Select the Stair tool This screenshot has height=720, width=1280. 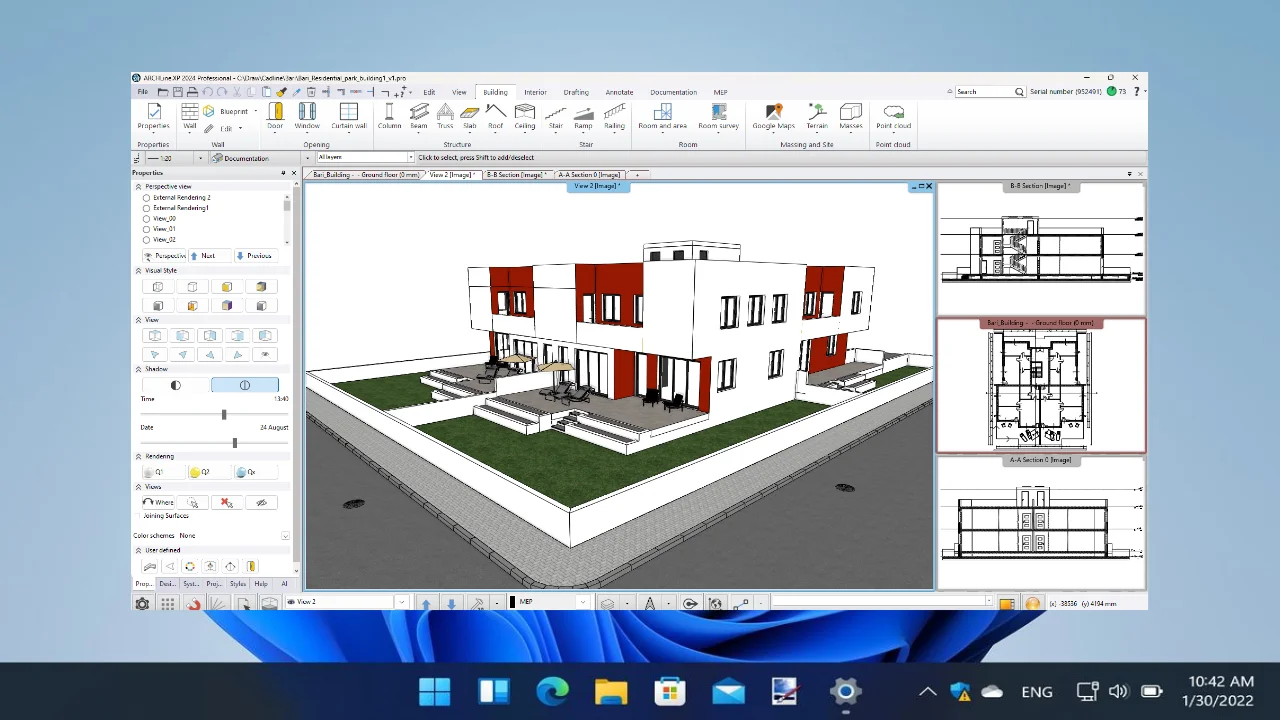pos(556,116)
